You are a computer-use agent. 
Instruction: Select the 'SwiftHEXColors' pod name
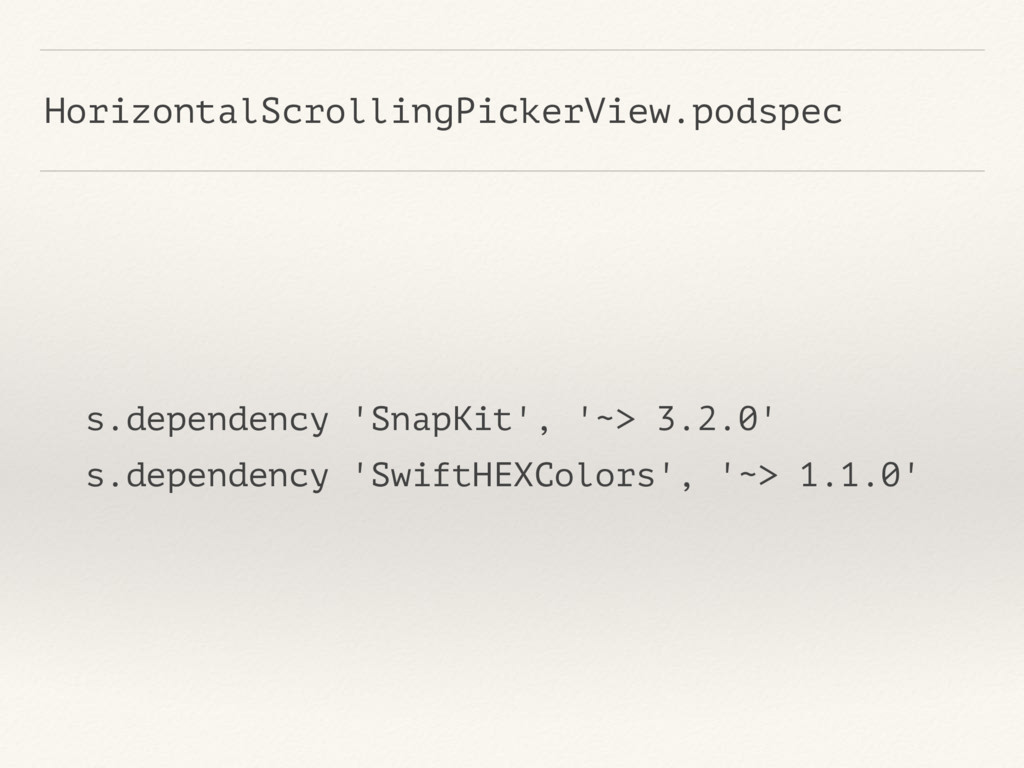pos(514,475)
